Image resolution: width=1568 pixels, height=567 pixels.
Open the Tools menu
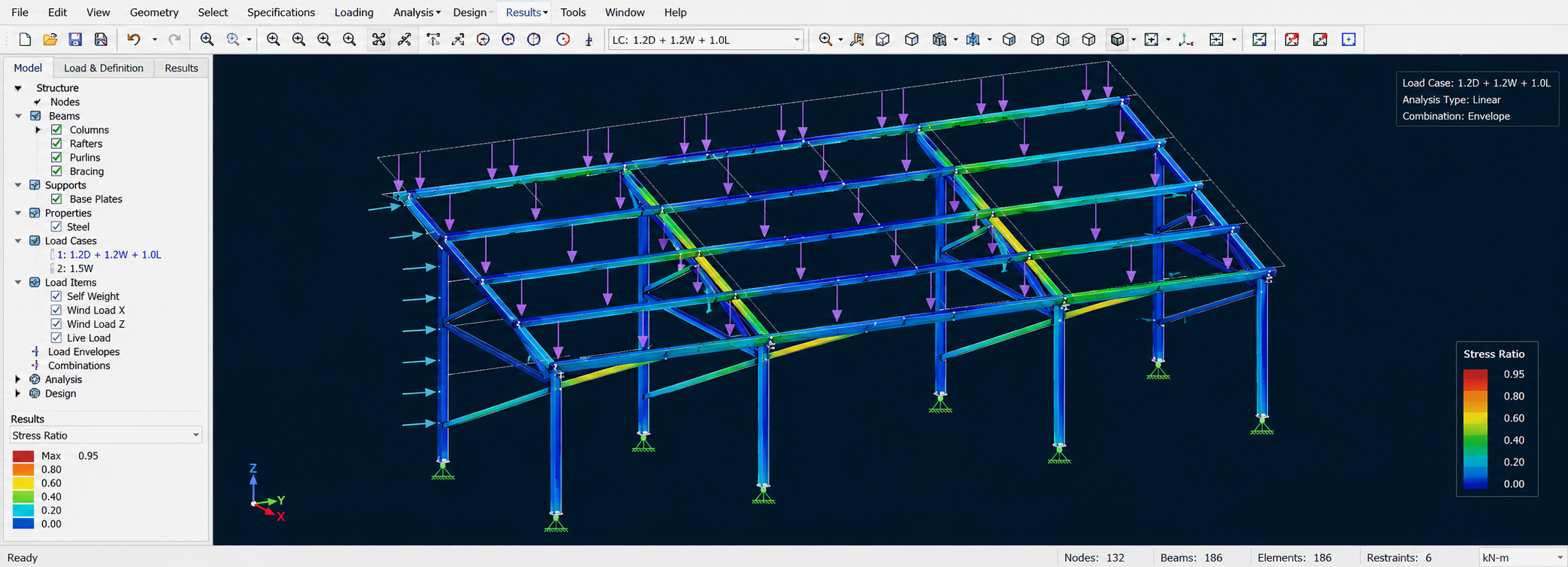[x=573, y=12]
